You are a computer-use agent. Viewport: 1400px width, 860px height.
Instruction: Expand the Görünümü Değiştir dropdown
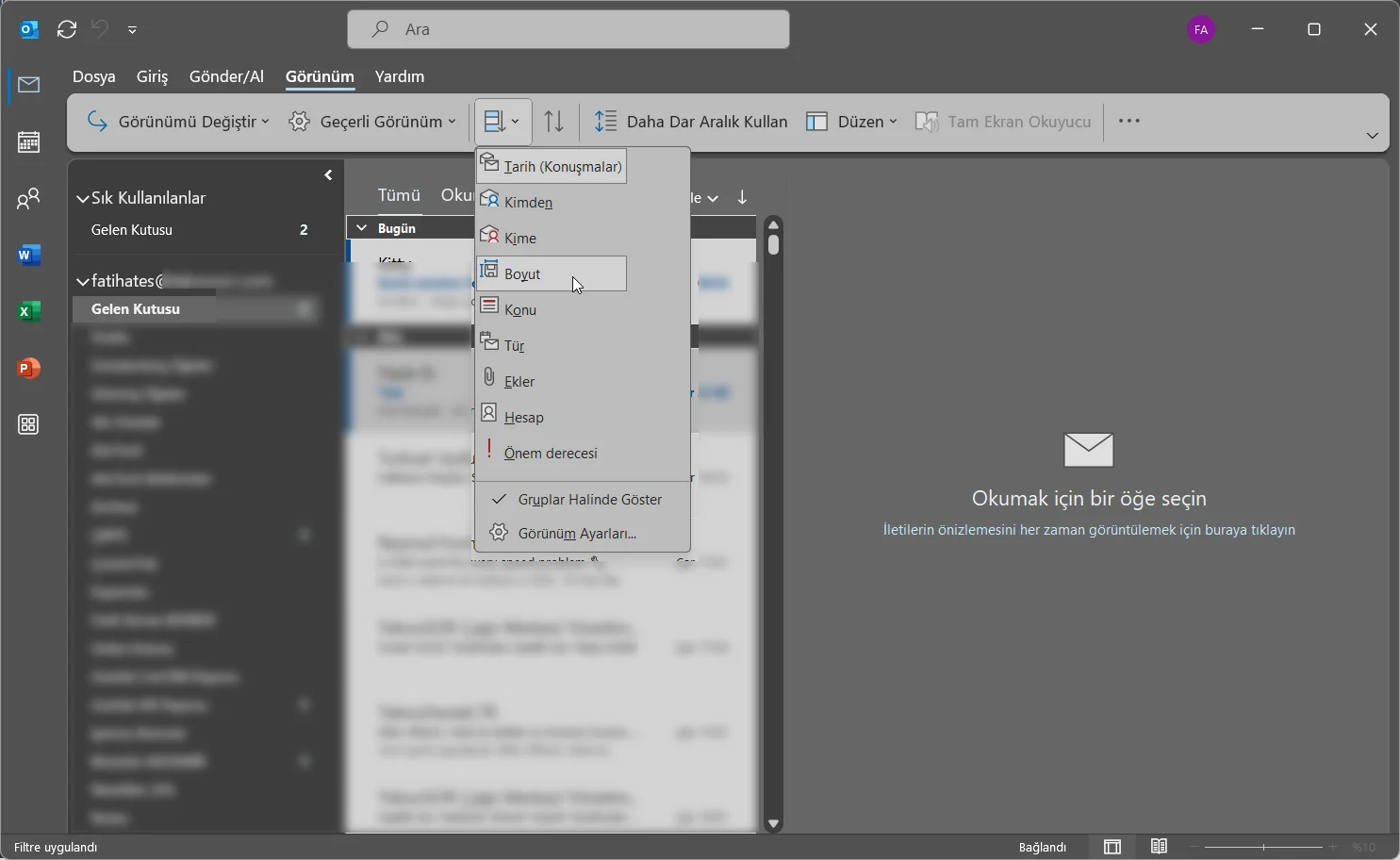(x=178, y=122)
